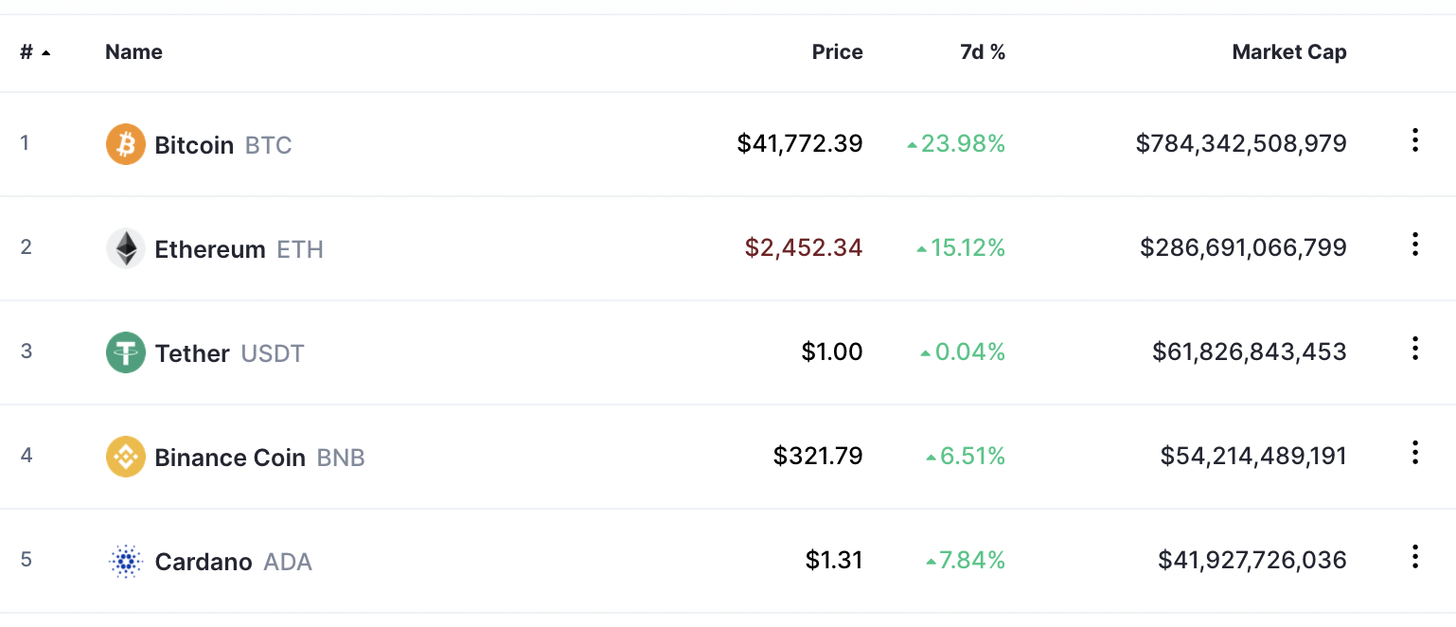The image size is (1456, 627).
Task: Sort the table by Price
Action: click(837, 51)
